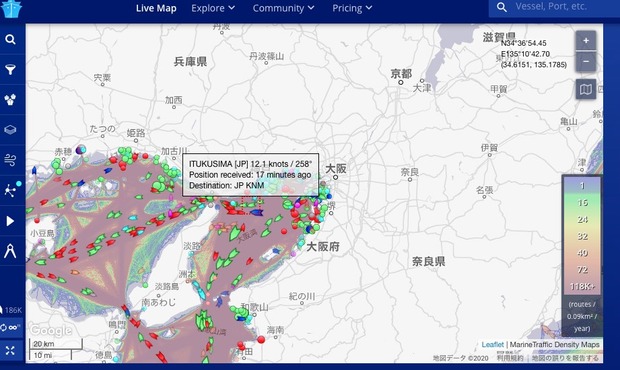Open the map type selector icon
Viewport: 620px width, 370px height.
click(586, 90)
